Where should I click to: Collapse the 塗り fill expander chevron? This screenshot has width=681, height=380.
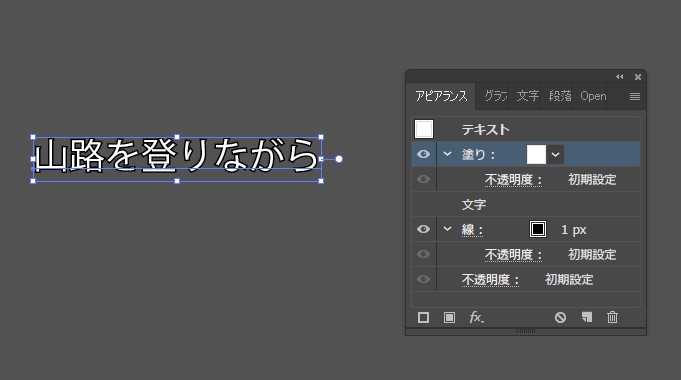coord(447,154)
